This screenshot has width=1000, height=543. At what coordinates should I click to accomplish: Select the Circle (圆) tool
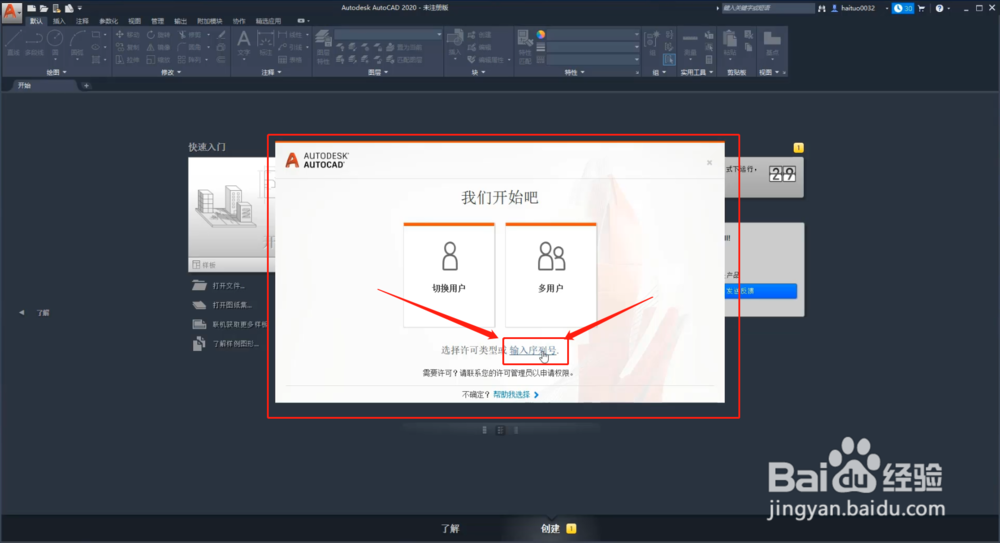tap(55, 43)
